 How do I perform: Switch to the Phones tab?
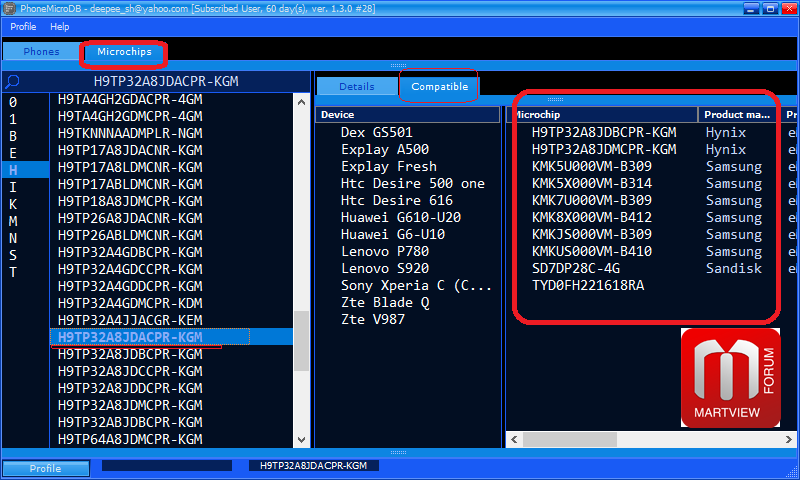(x=41, y=52)
